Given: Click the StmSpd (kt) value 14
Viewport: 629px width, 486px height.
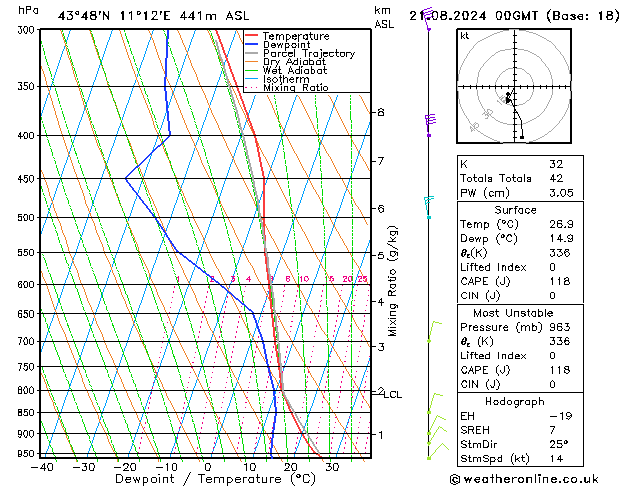Looking at the screenshot, I should pyautogui.click(x=556, y=459).
